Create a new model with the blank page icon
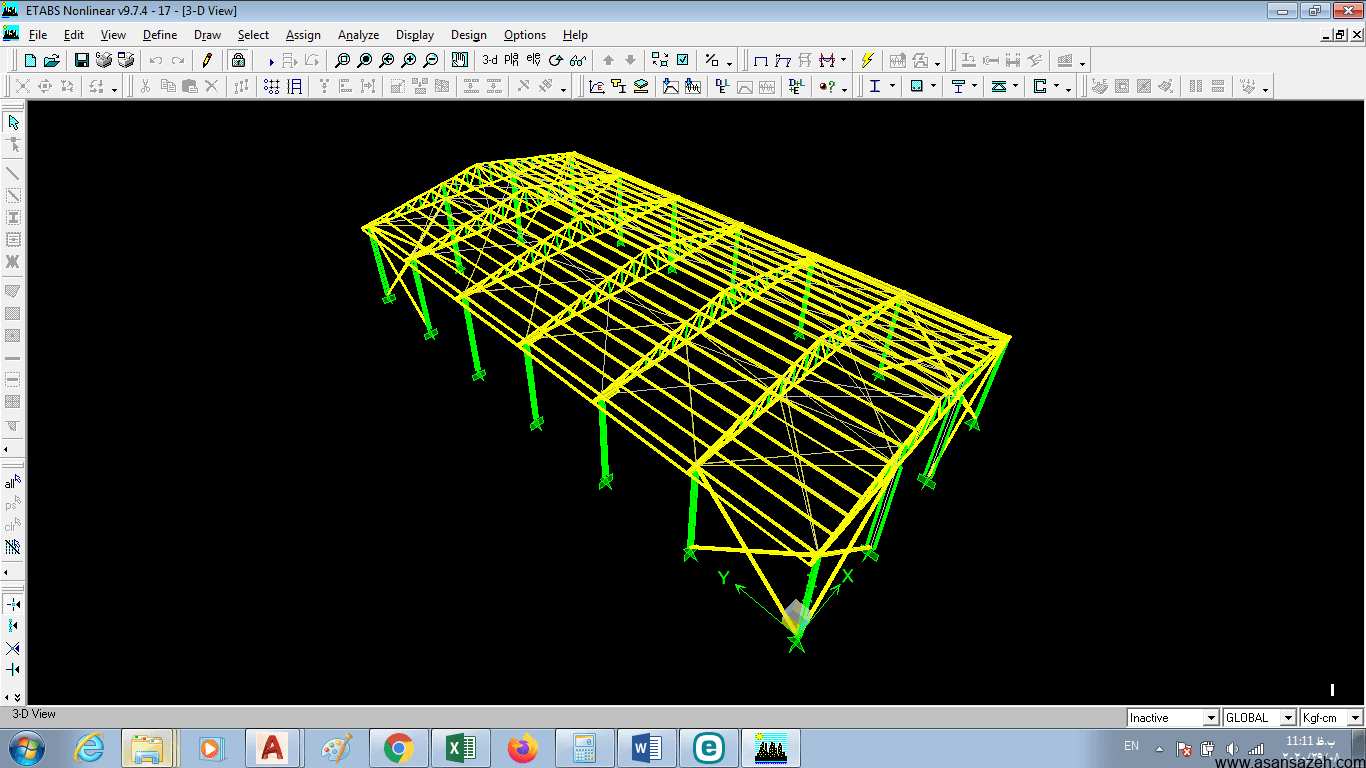 tap(31, 60)
